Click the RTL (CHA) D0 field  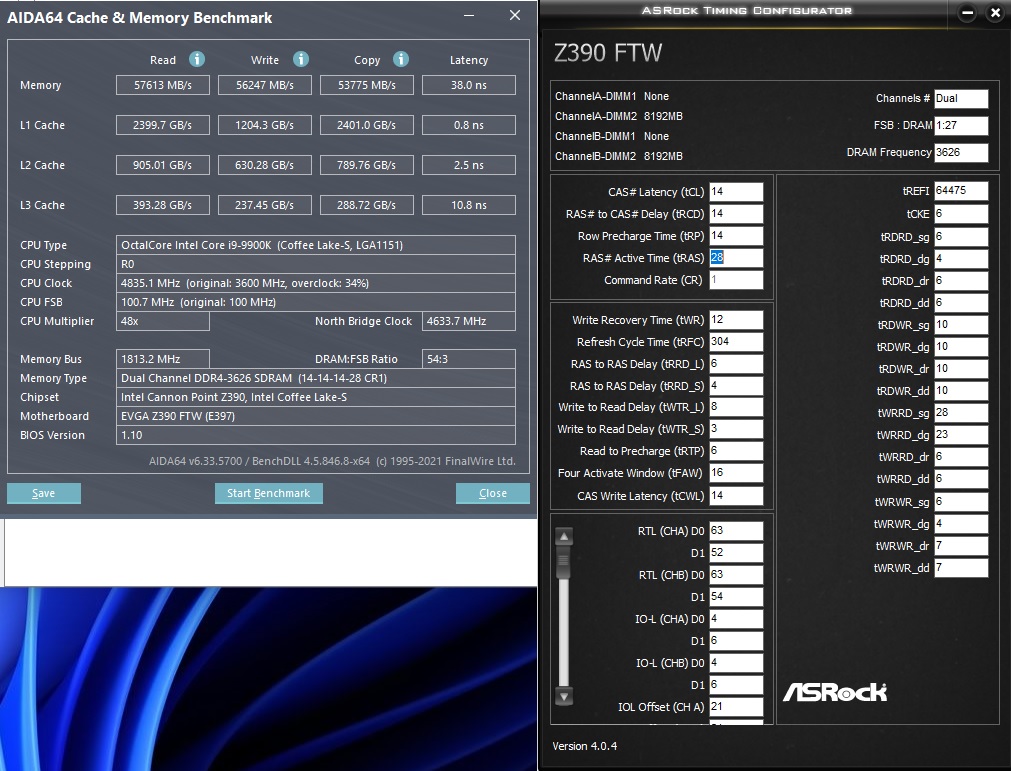(x=736, y=531)
